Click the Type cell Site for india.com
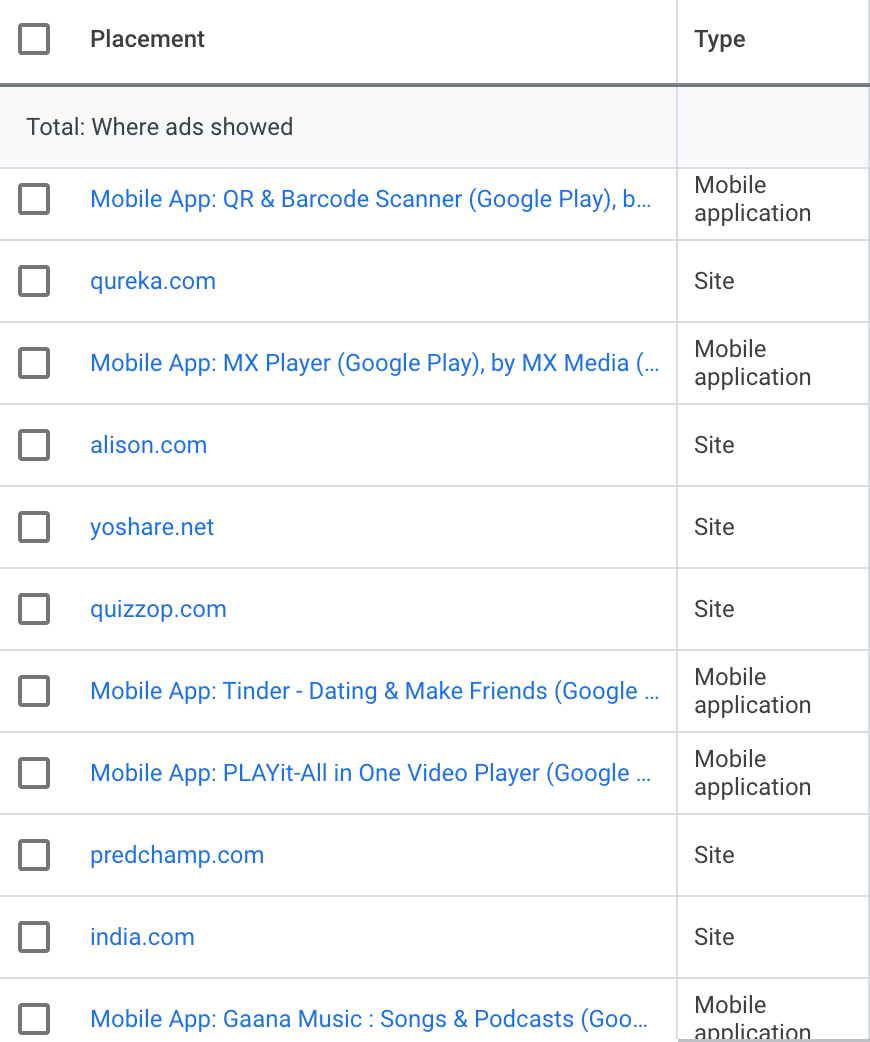Viewport: 870px width, 1042px height. [714, 937]
